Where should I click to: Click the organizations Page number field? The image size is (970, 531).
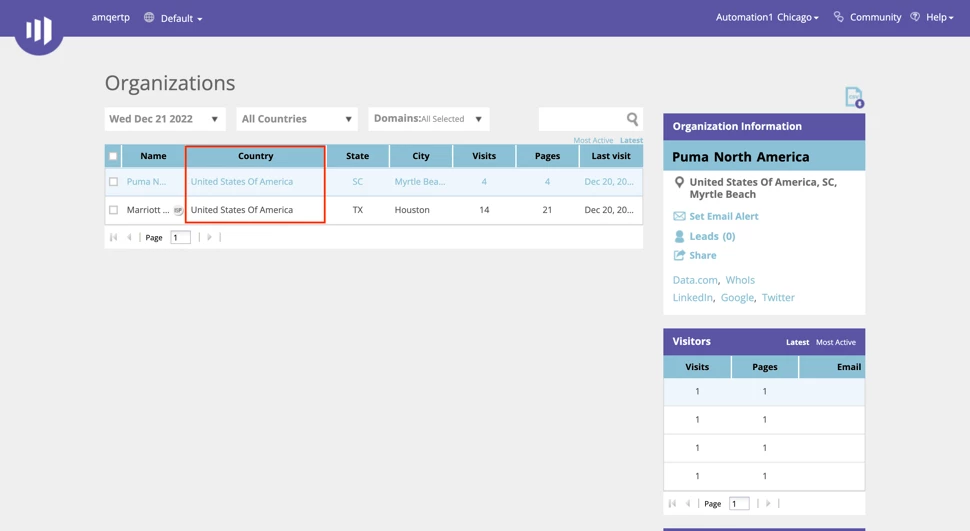180,237
